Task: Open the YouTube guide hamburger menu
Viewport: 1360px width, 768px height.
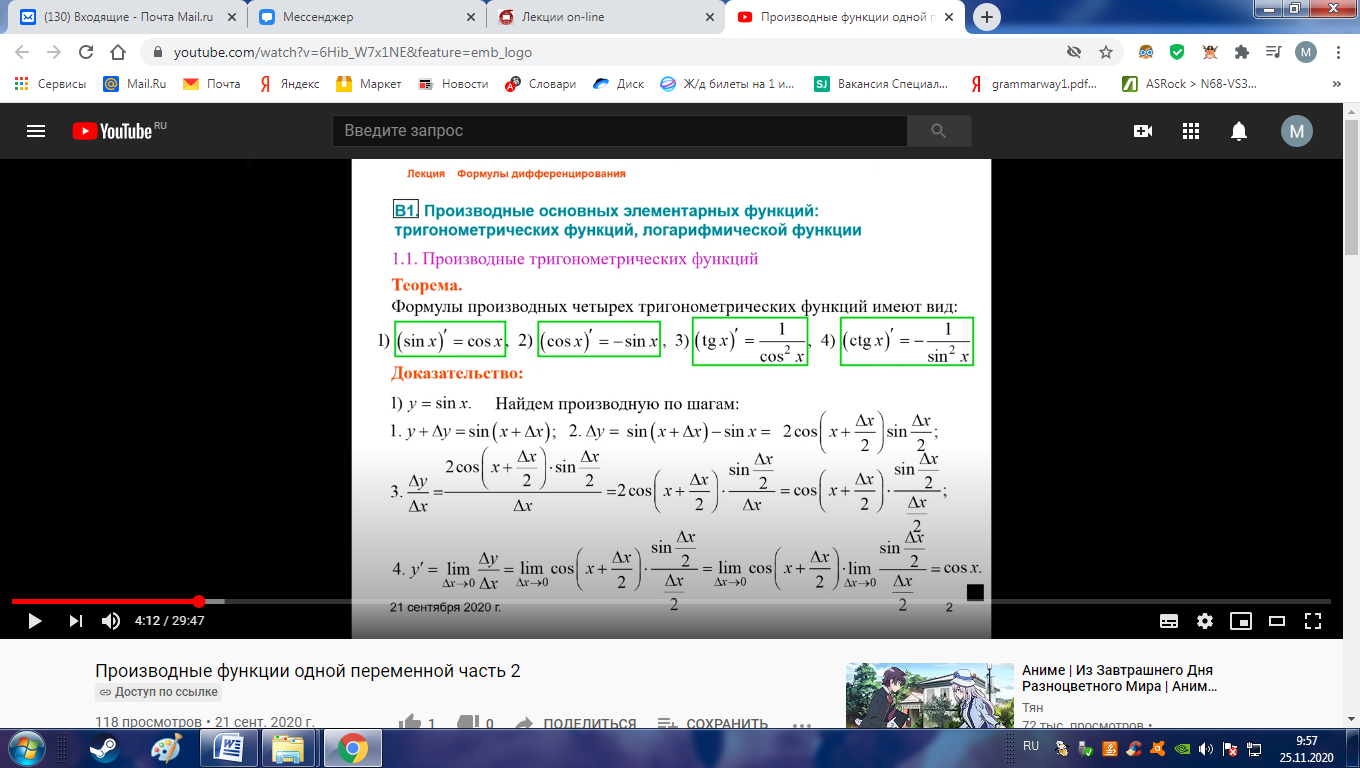Action: 36,131
